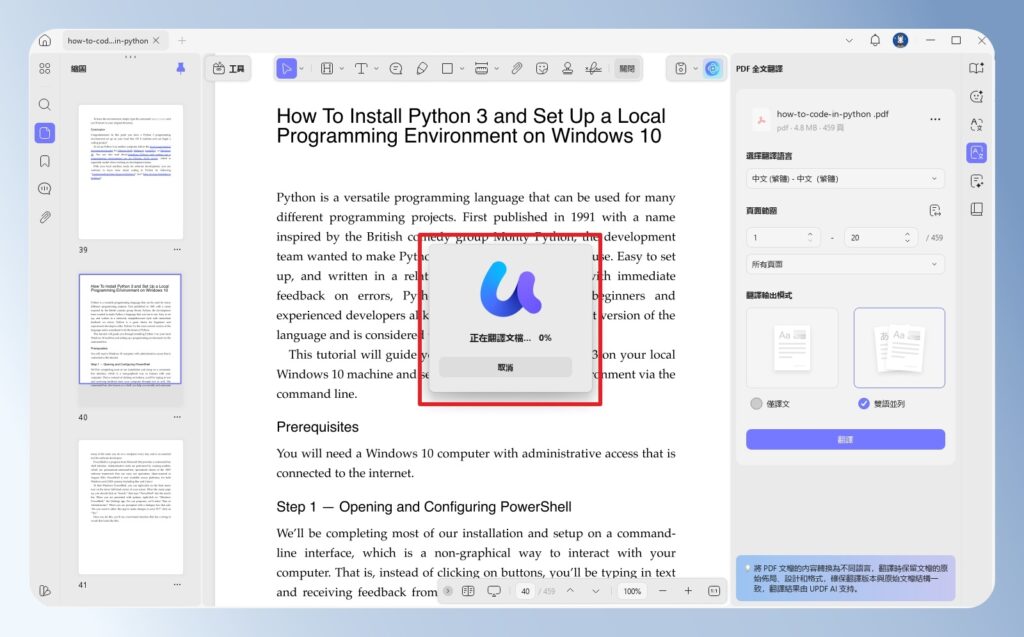Select the rectangle shape tool

(x=447, y=69)
